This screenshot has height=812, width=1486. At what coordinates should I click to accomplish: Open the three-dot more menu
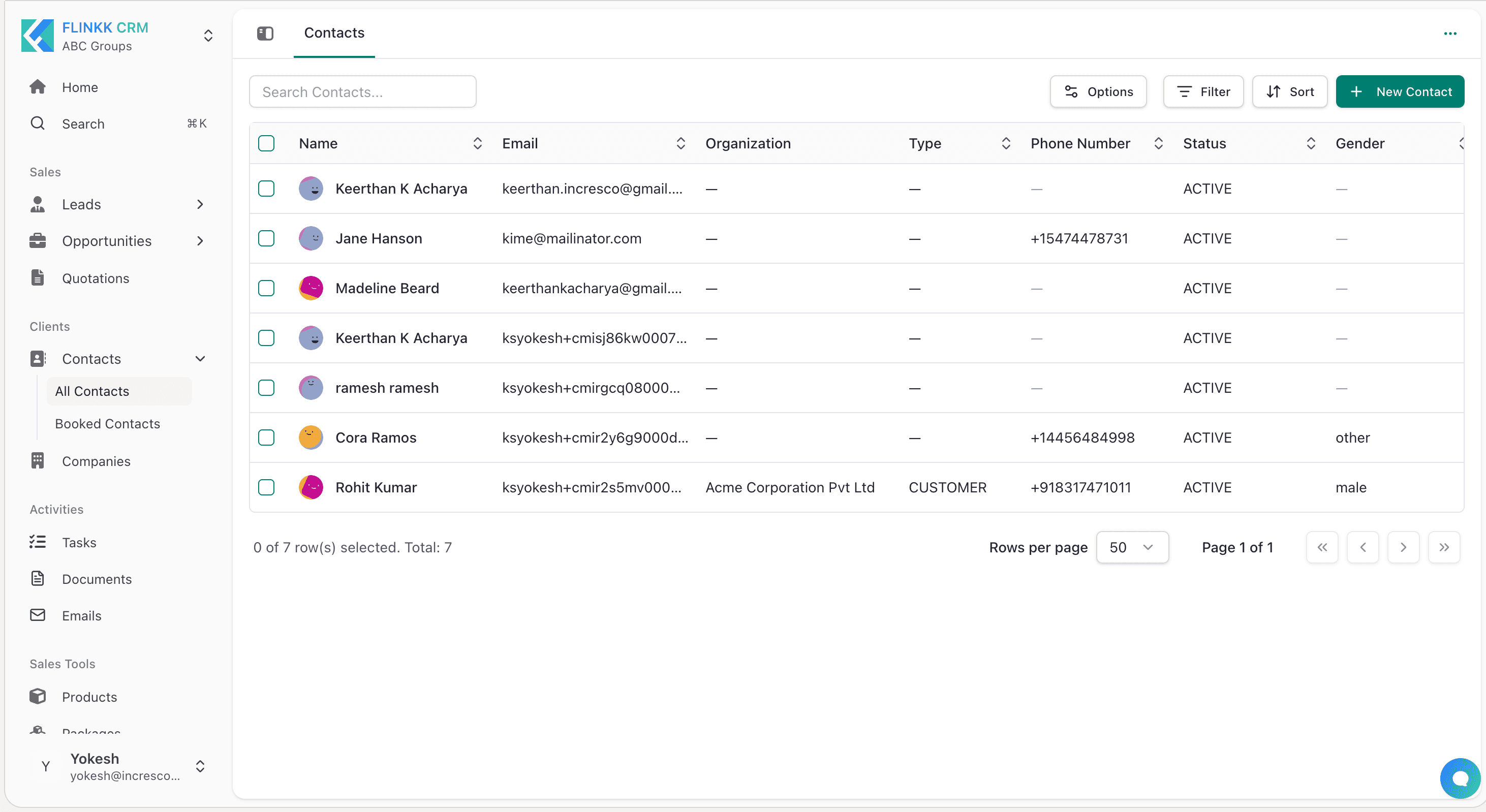point(1450,34)
